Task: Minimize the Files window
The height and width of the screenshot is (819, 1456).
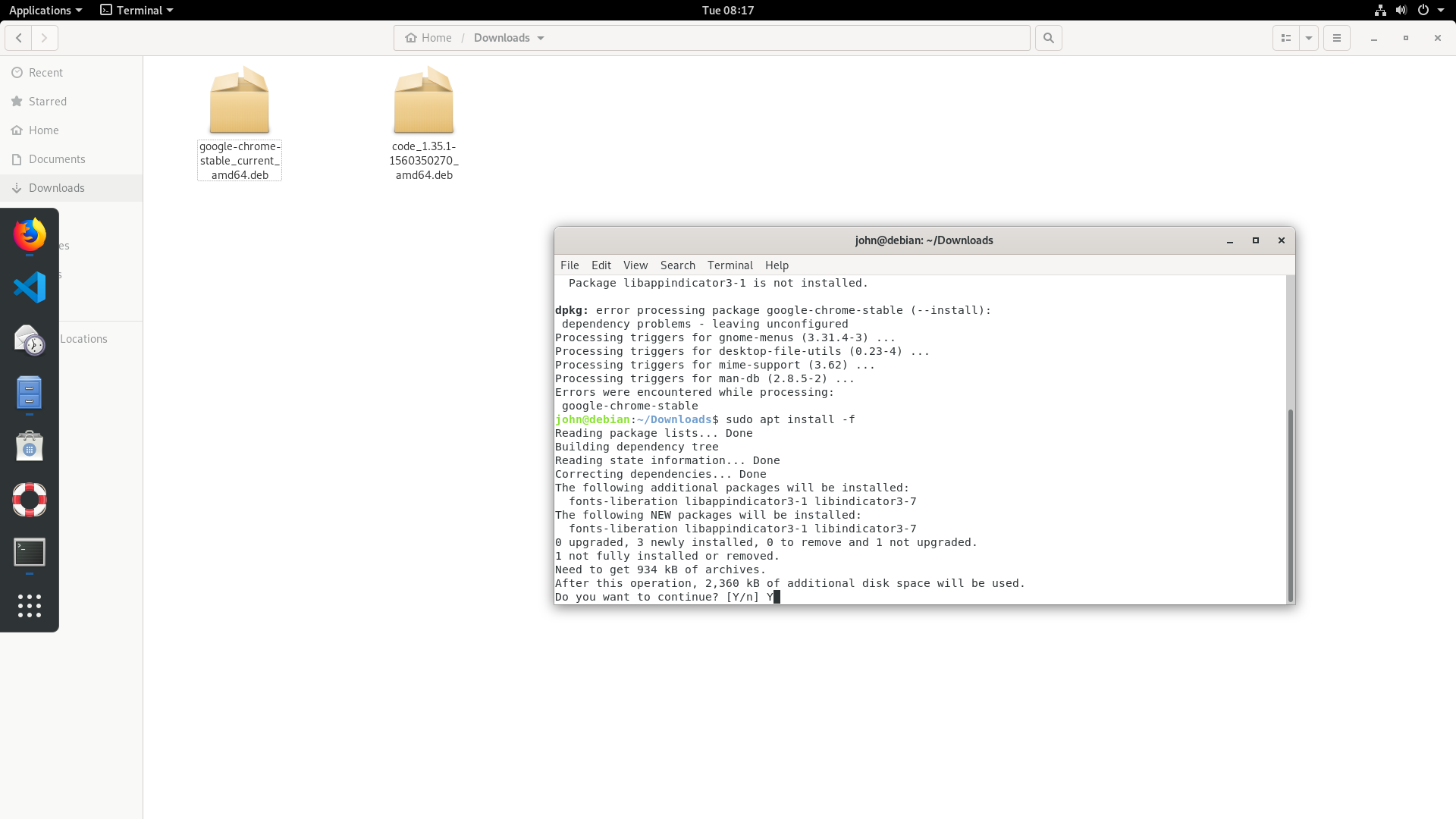Action: point(1374,38)
